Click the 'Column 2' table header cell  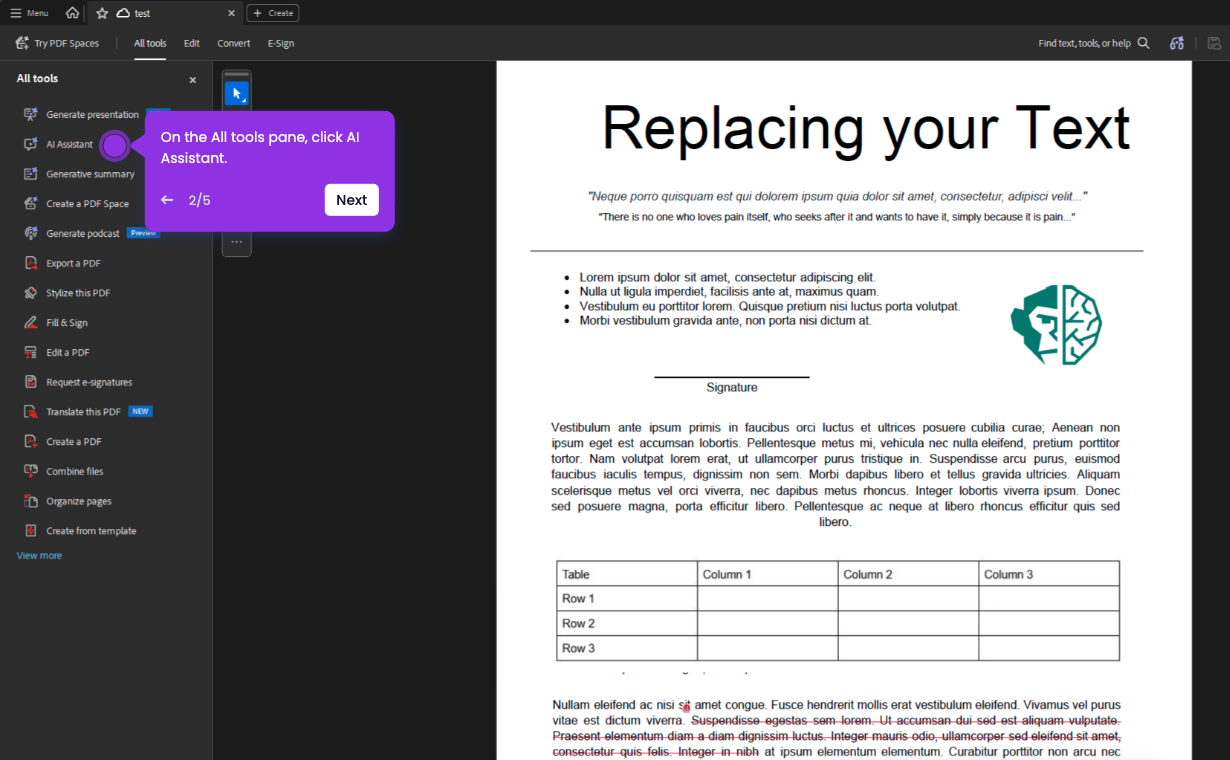(x=908, y=574)
